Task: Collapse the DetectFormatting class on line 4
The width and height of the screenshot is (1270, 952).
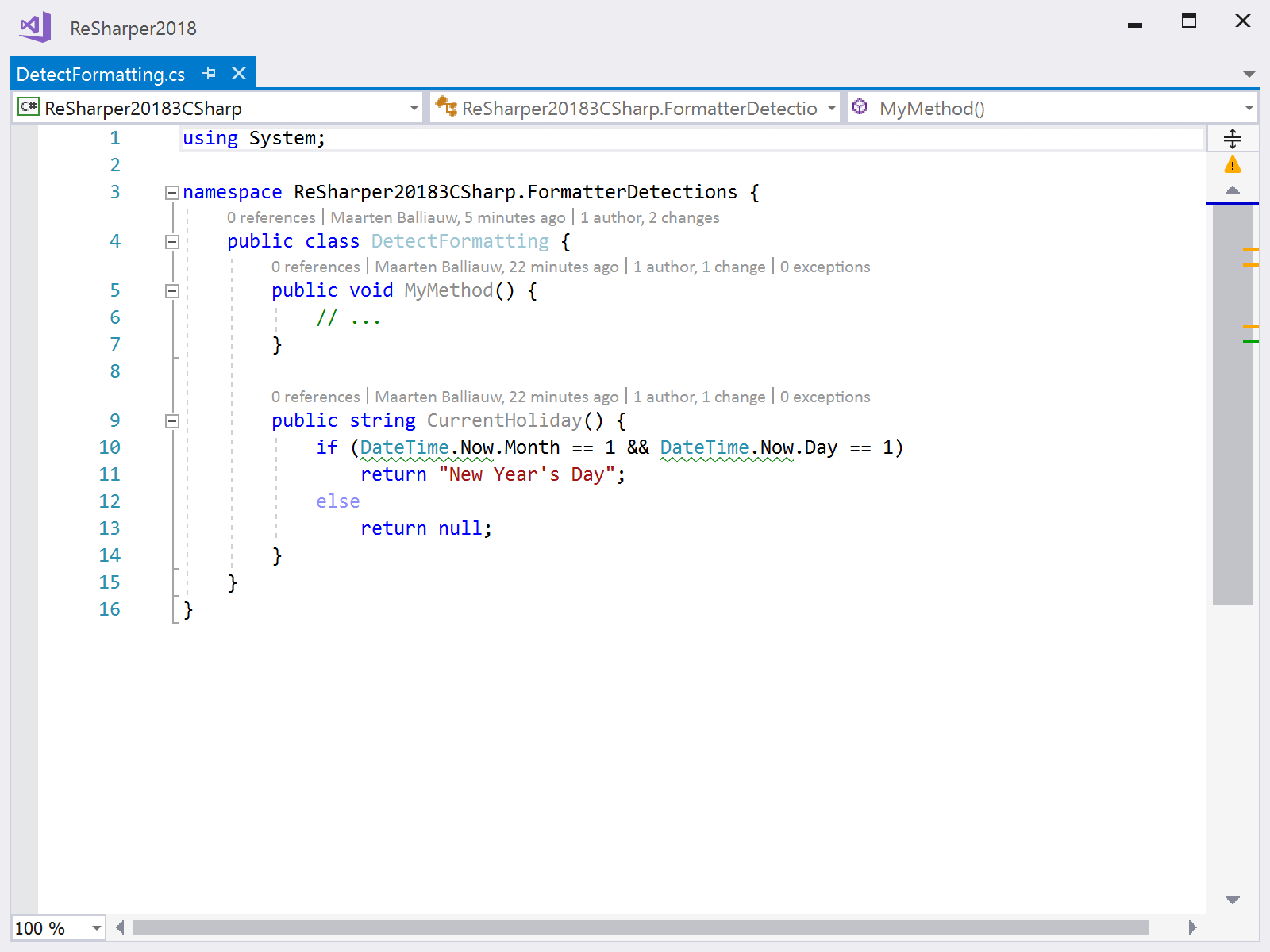Action: coord(171,241)
